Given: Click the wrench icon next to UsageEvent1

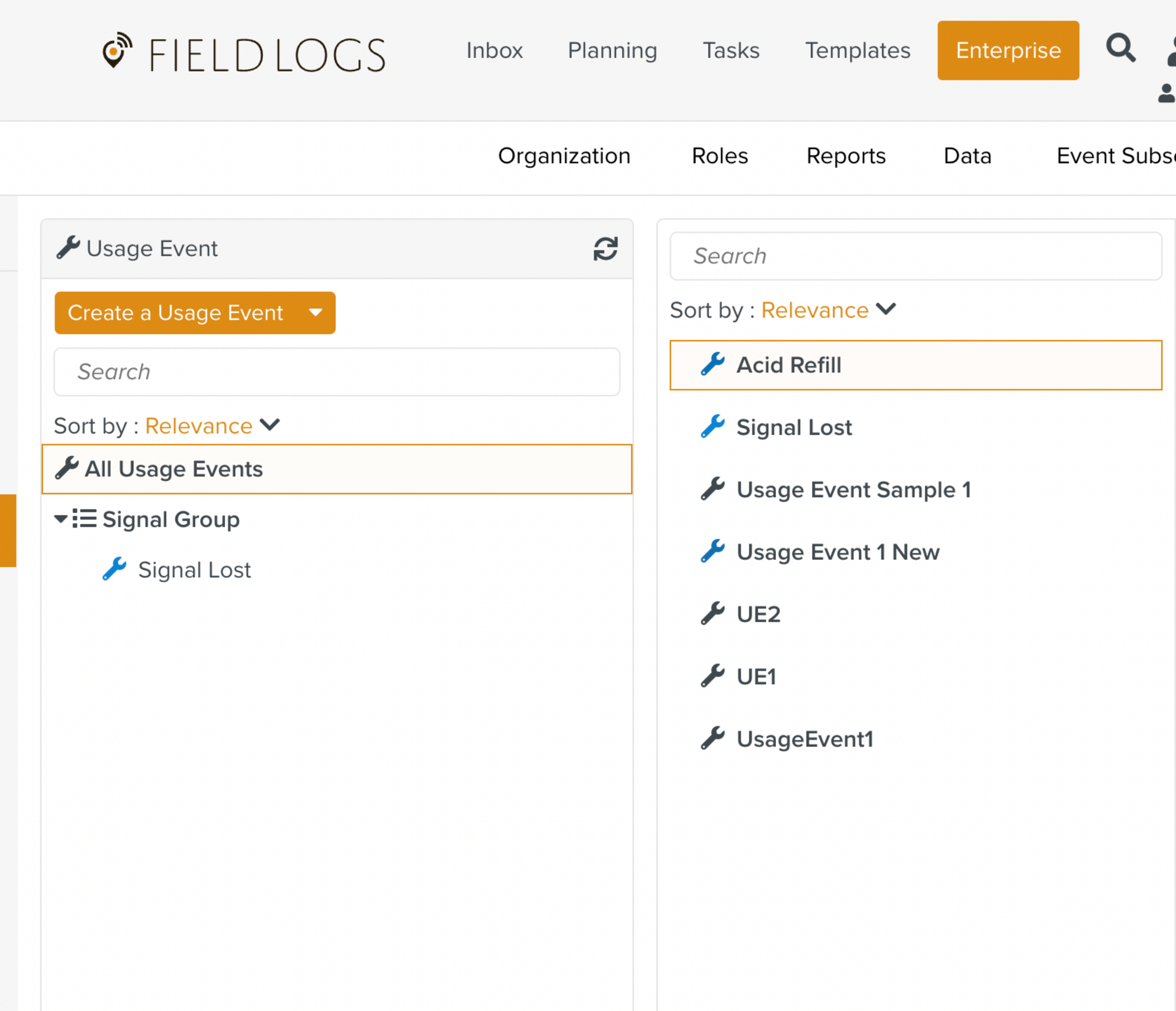Looking at the screenshot, I should [x=712, y=738].
